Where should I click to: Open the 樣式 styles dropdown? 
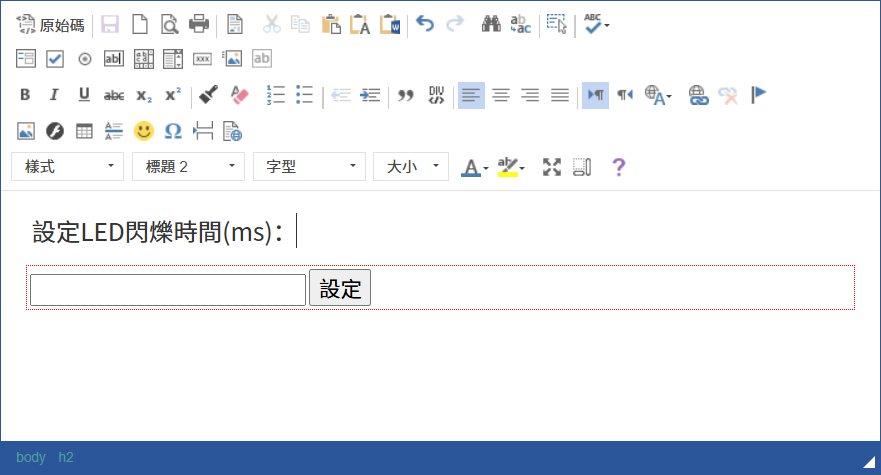click(68, 167)
